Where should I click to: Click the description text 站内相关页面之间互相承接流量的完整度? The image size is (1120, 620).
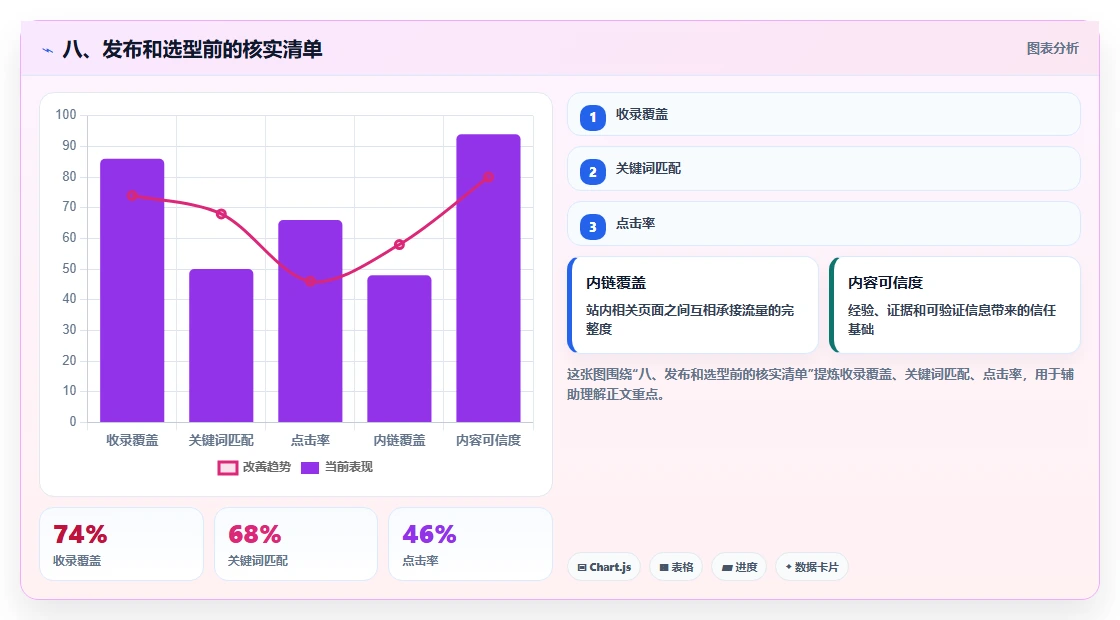pos(690,319)
